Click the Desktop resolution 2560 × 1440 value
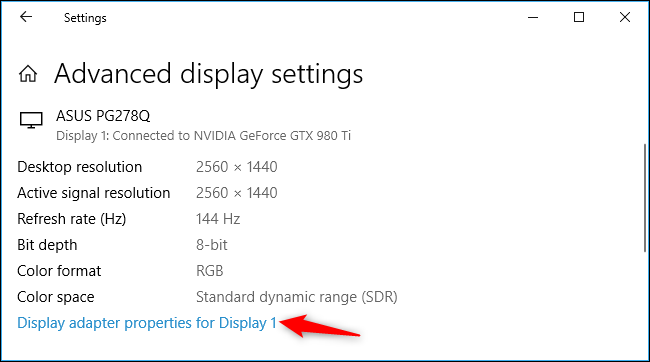Screen dimensions: 650x362 pos(237,167)
